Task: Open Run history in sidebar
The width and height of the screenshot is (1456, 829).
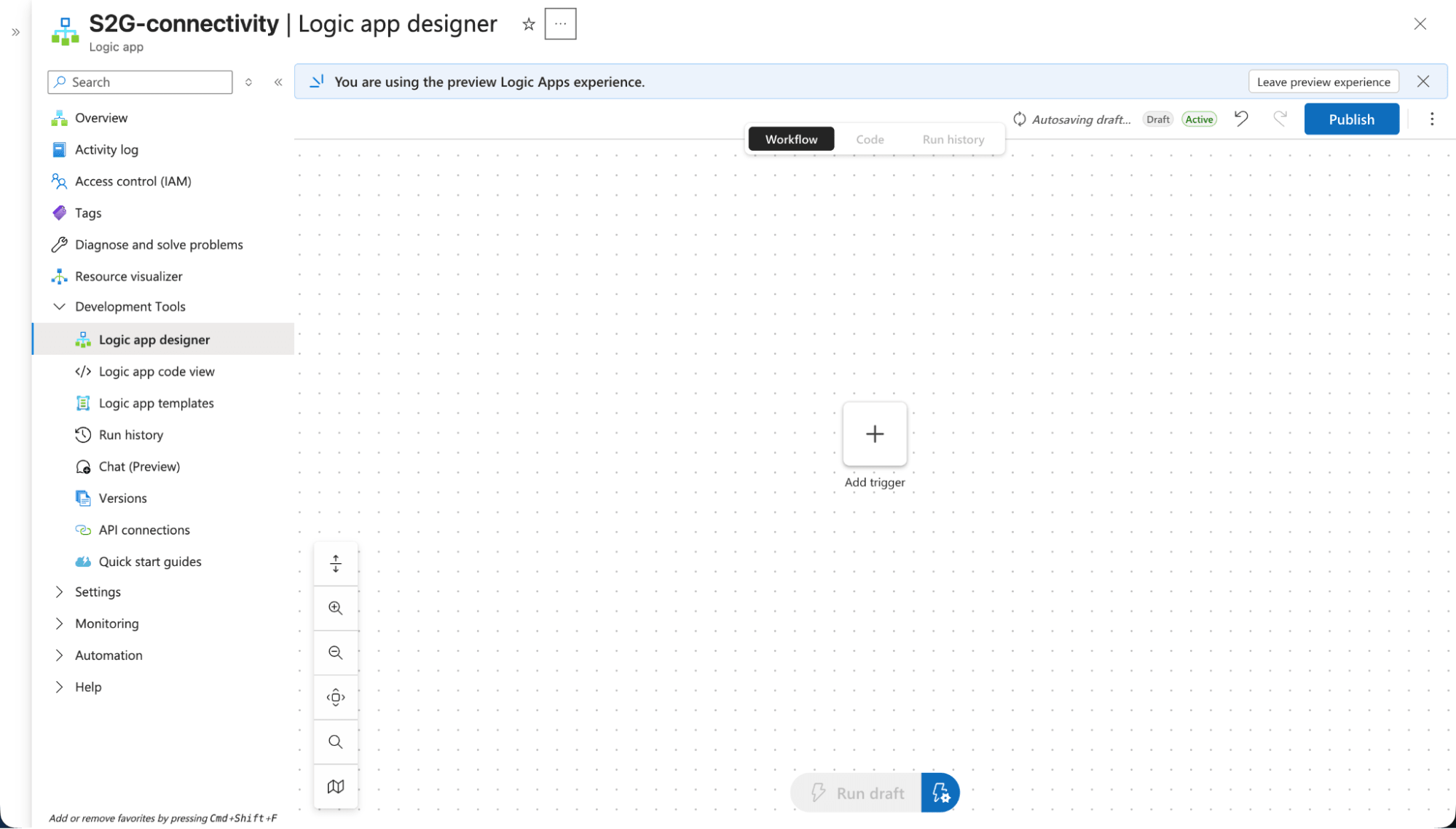Action: coord(131,435)
